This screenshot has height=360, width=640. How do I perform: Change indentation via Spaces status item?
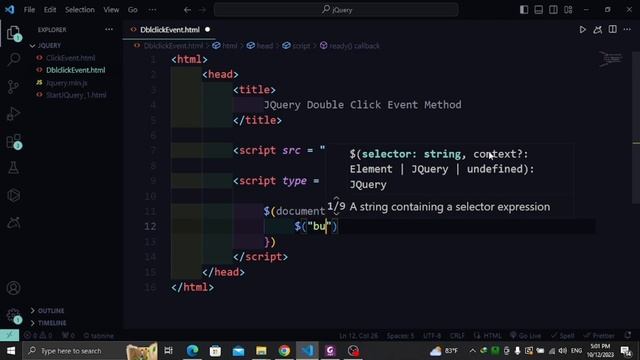(400, 336)
